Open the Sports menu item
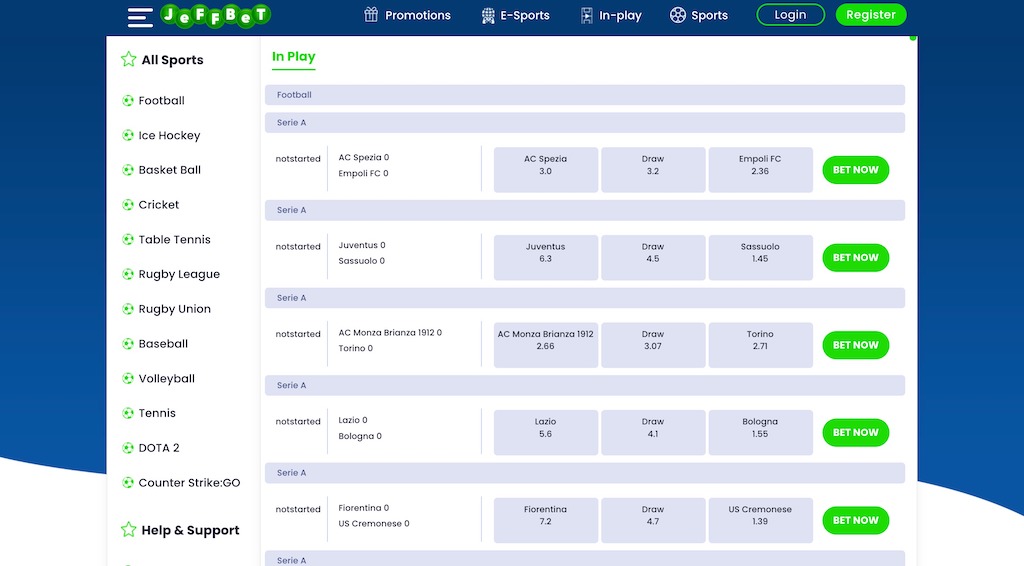 pyautogui.click(x=709, y=15)
